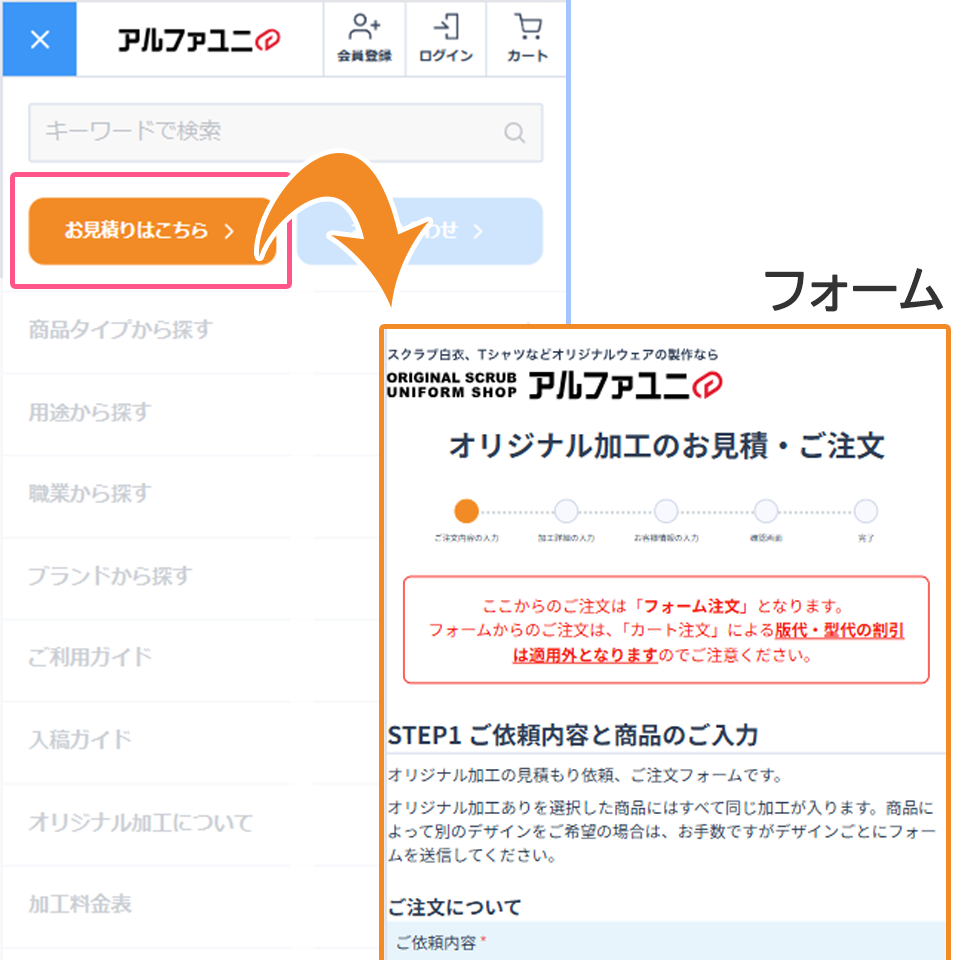Open the カート shopping cart icon
This screenshot has height=960, width=960.
pos(527,39)
